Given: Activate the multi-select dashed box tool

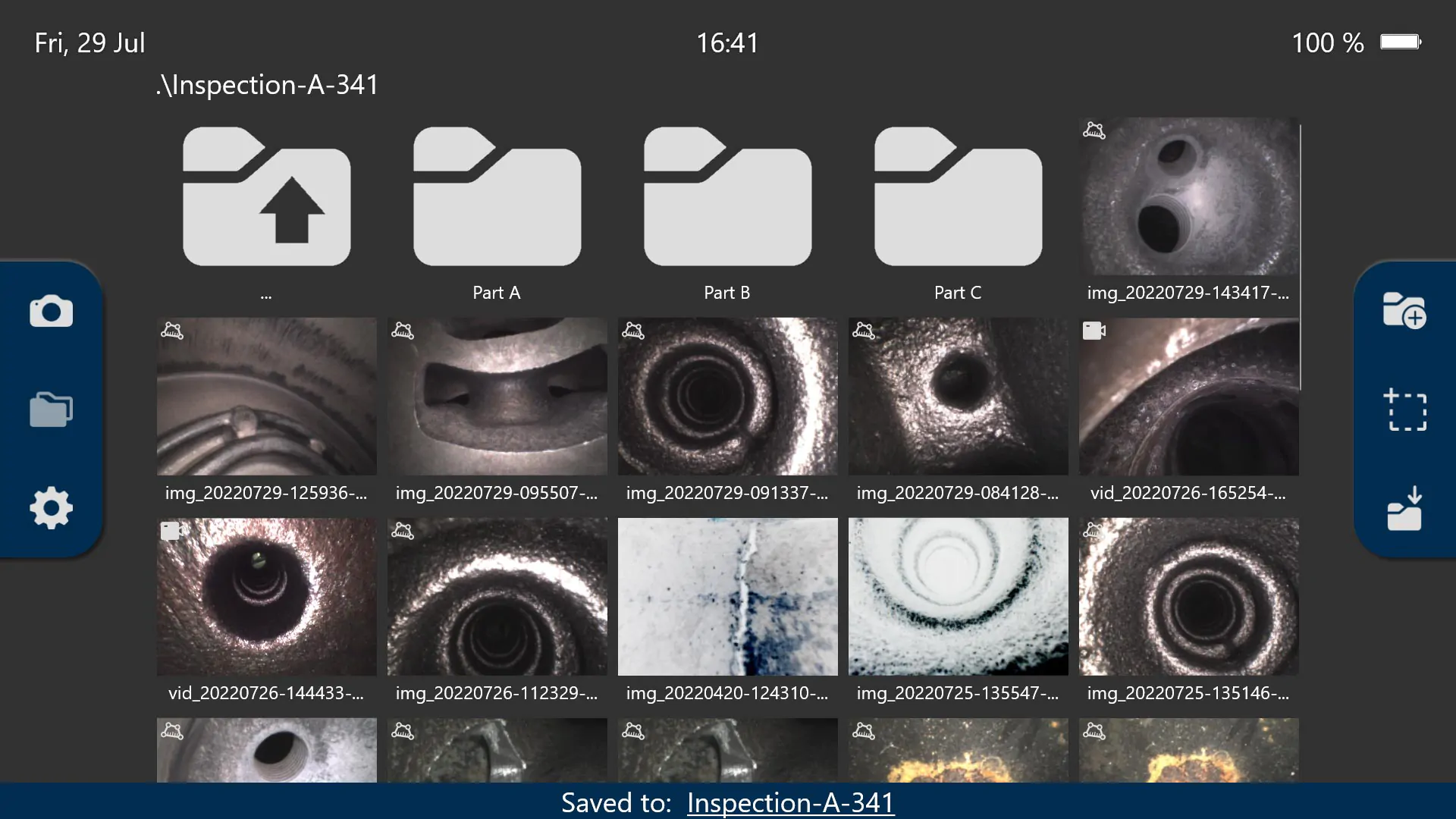Looking at the screenshot, I should [x=1404, y=409].
